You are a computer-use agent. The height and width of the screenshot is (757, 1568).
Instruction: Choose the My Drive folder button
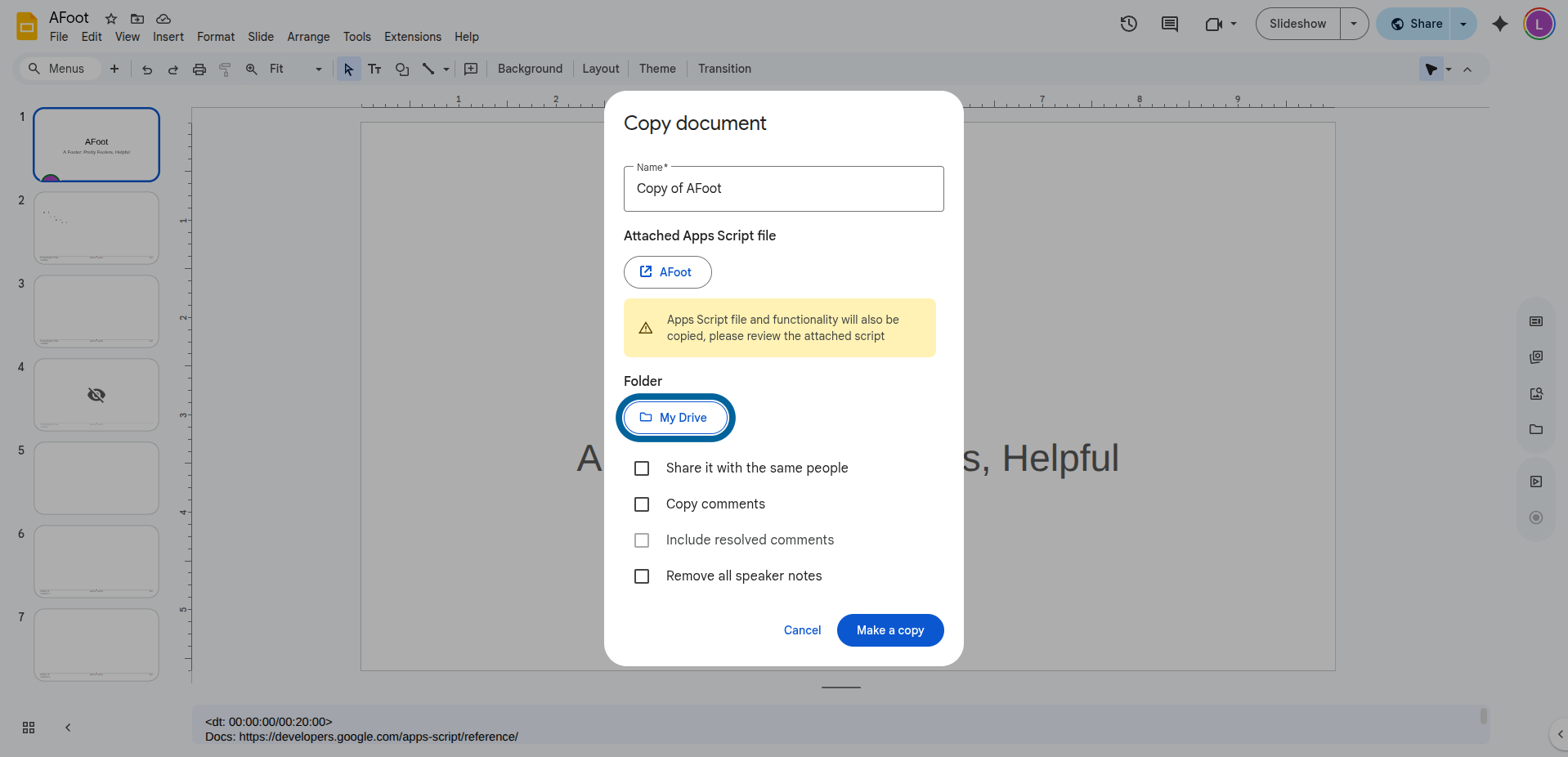pyautogui.click(x=674, y=418)
